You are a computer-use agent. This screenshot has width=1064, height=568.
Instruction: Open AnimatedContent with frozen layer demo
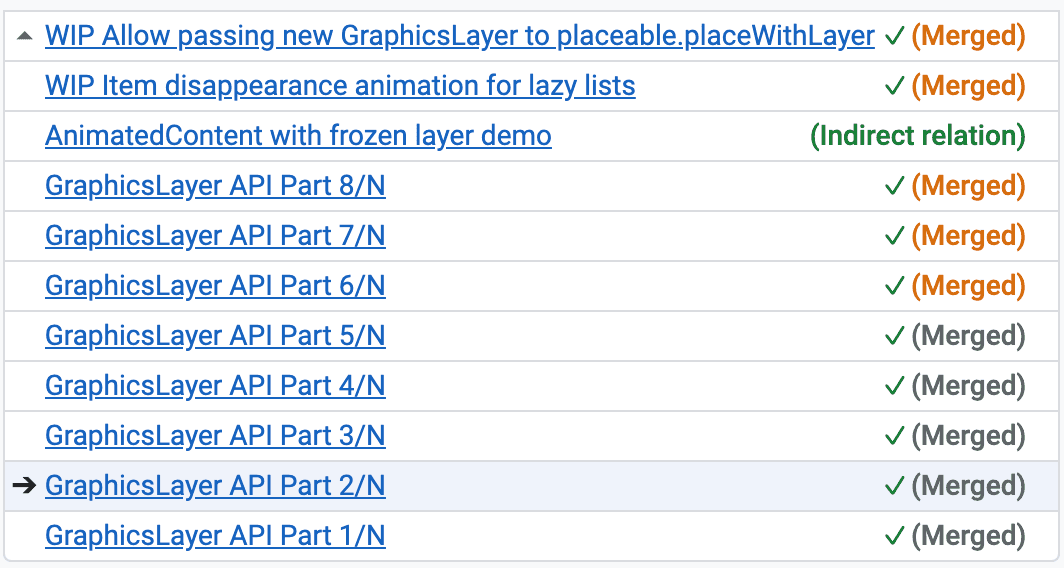[x=298, y=136]
